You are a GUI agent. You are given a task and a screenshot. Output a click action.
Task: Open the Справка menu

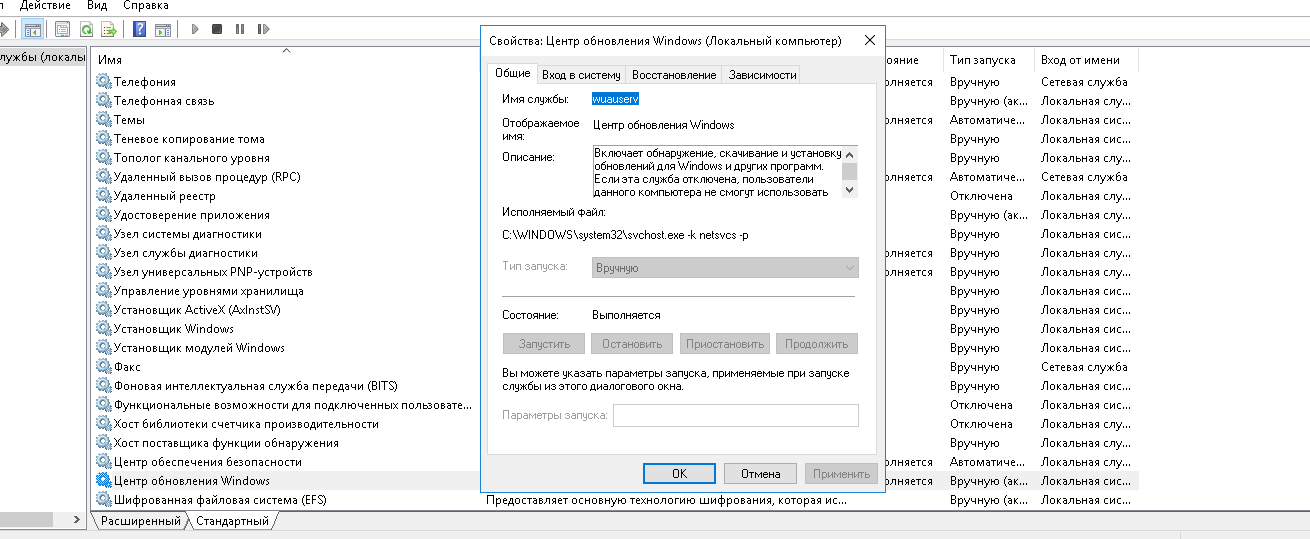(x=146, y=6)
